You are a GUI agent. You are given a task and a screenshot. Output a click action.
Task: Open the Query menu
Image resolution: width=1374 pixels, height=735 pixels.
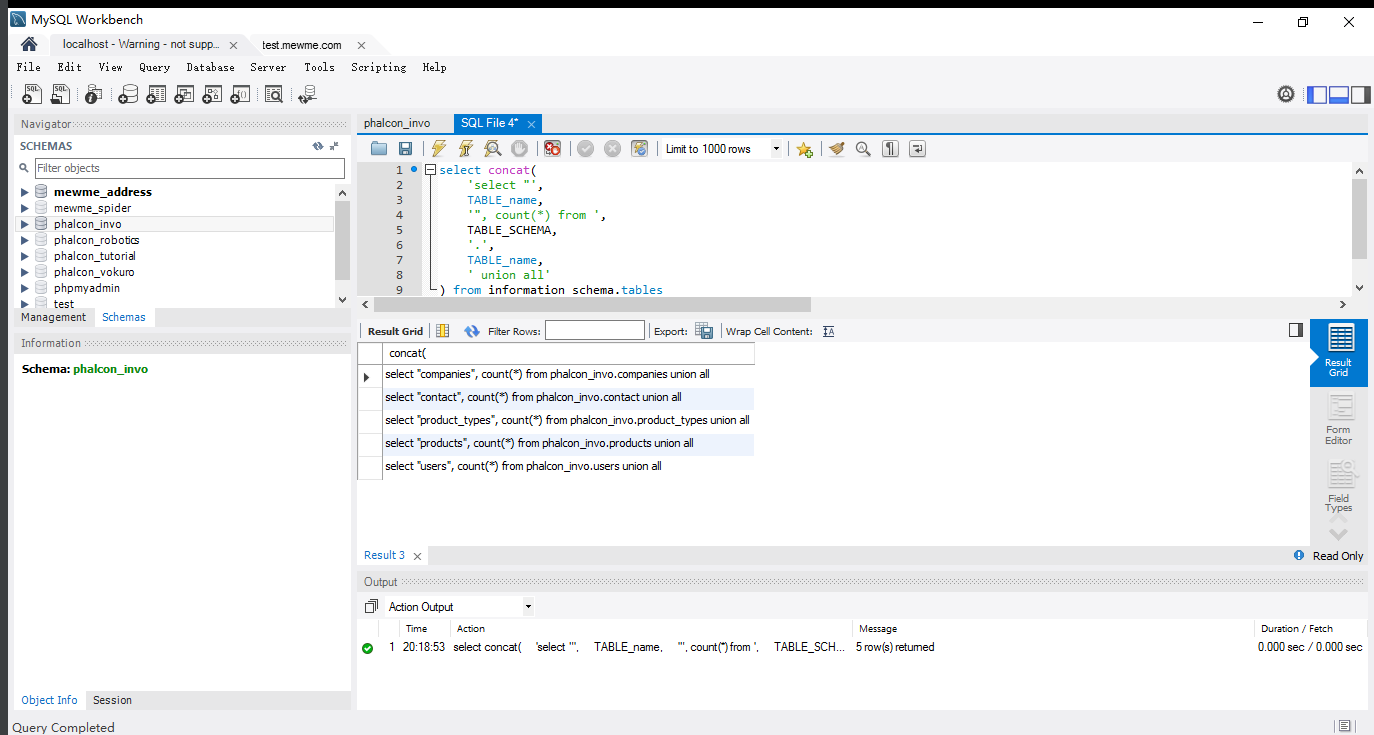[154, 67]
